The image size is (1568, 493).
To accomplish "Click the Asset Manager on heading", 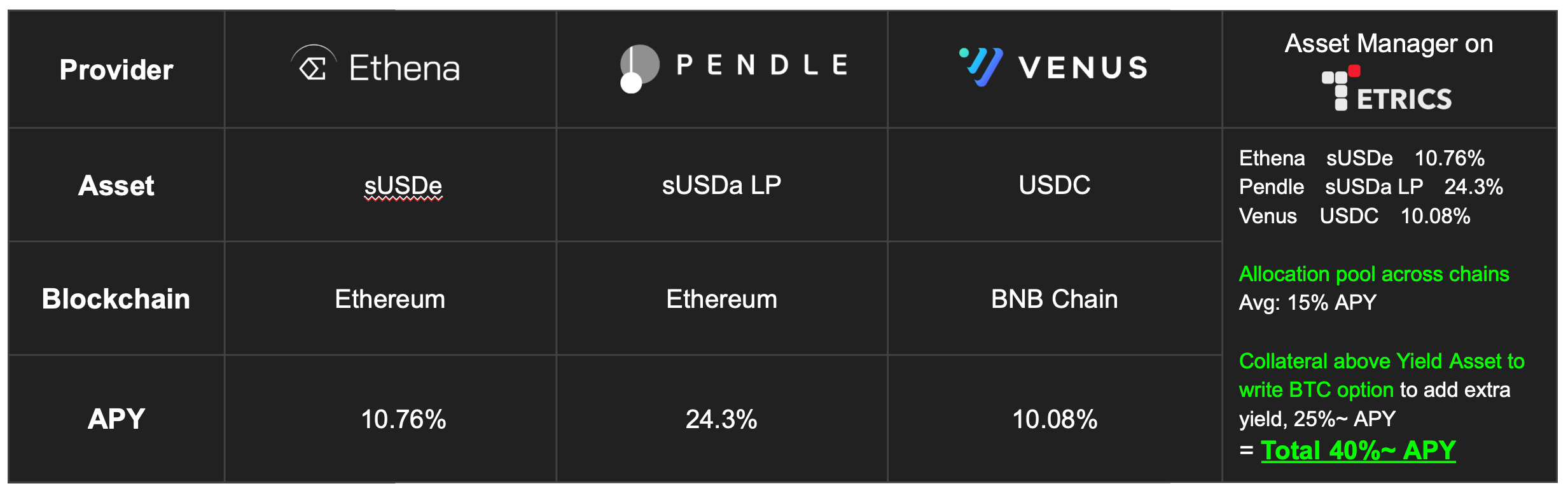I will pyautogui.click(x=1389, y=44).
